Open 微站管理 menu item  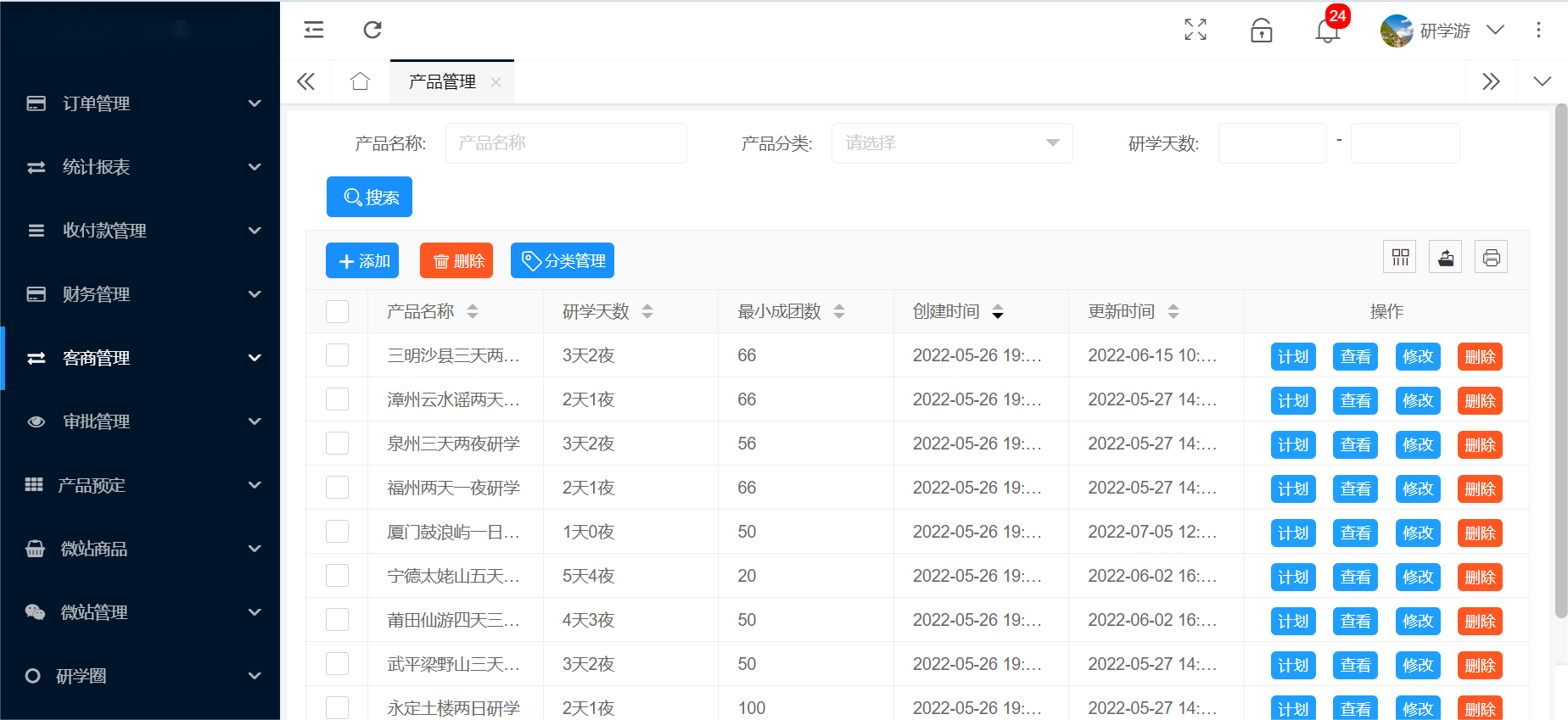pos(140,612)
